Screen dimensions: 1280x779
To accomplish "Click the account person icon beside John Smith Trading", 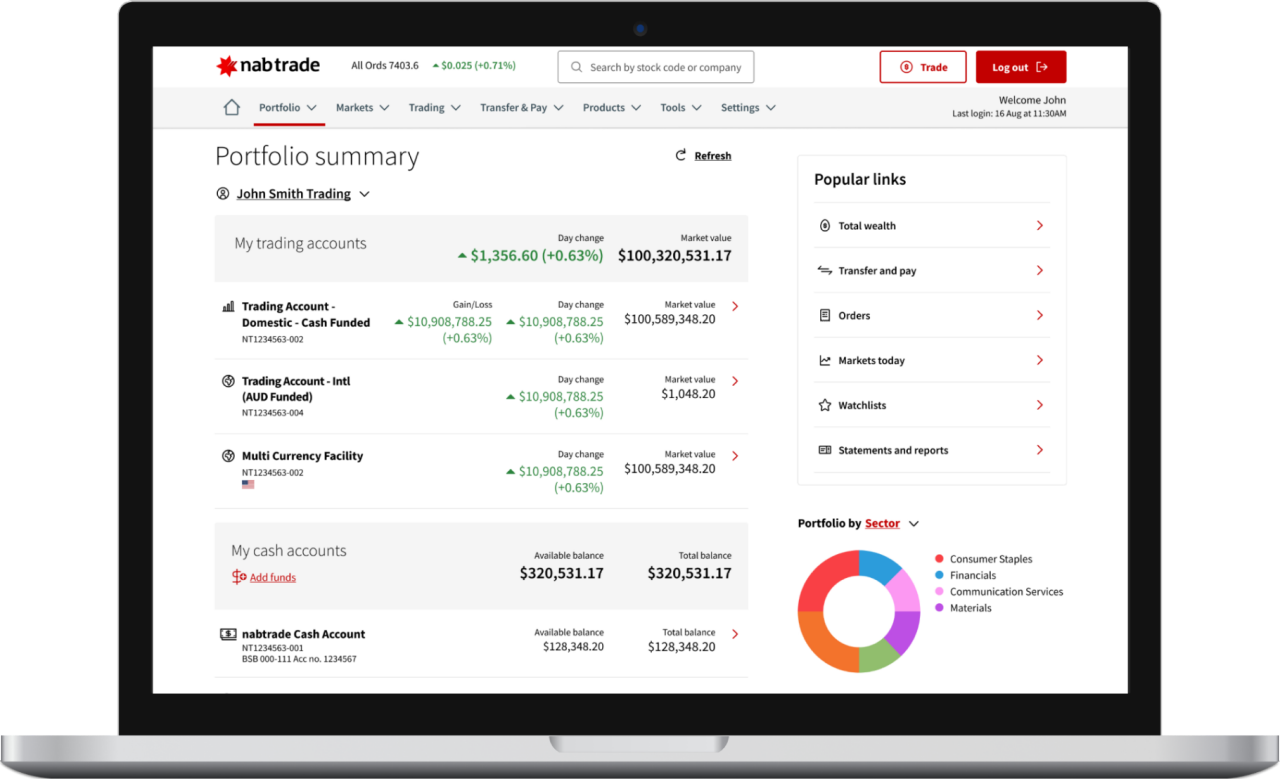I will point(223,194).
